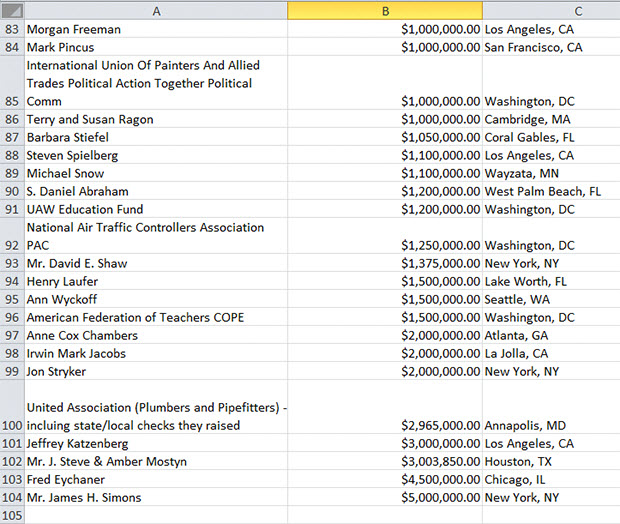Click row 83 header
The image size is (620, 524).
click(11, 30)
